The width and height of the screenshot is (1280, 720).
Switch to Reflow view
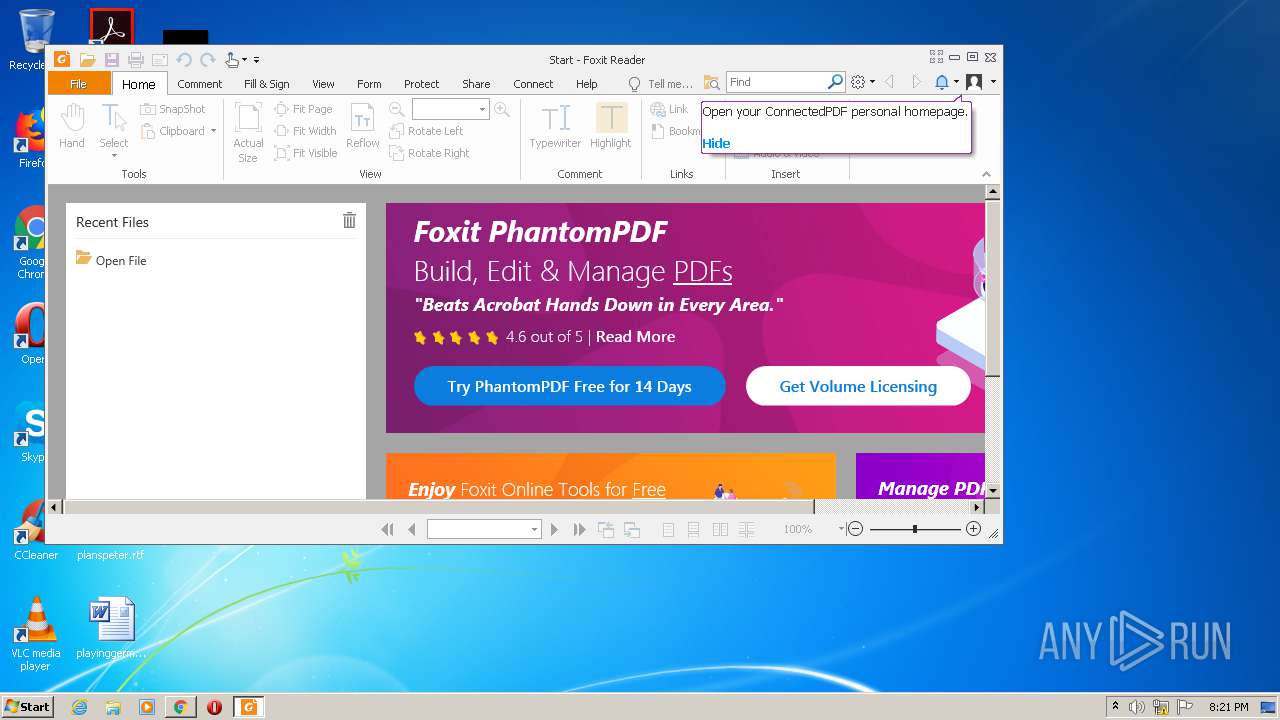[362, 126]
